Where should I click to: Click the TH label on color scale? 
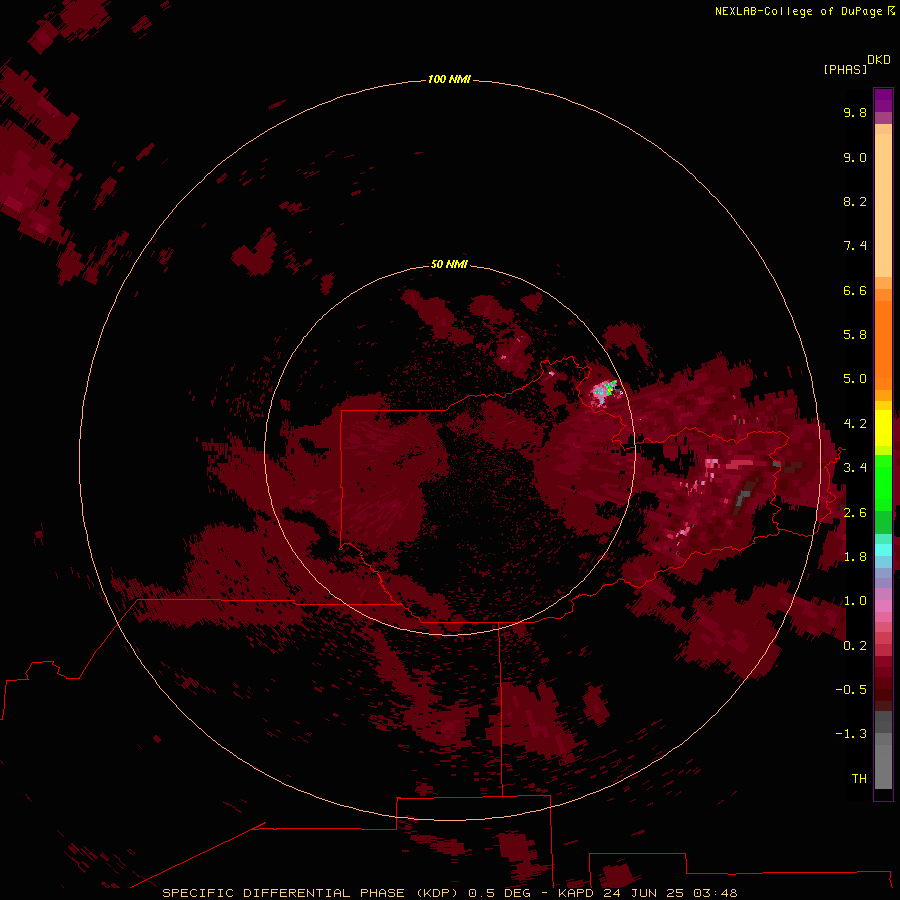[859, 779]
